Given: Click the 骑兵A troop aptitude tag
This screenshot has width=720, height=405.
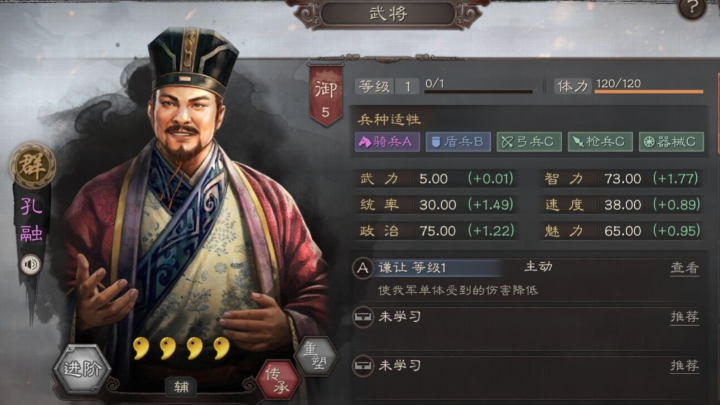Looking at the screenshot, I should click(387, 142).
